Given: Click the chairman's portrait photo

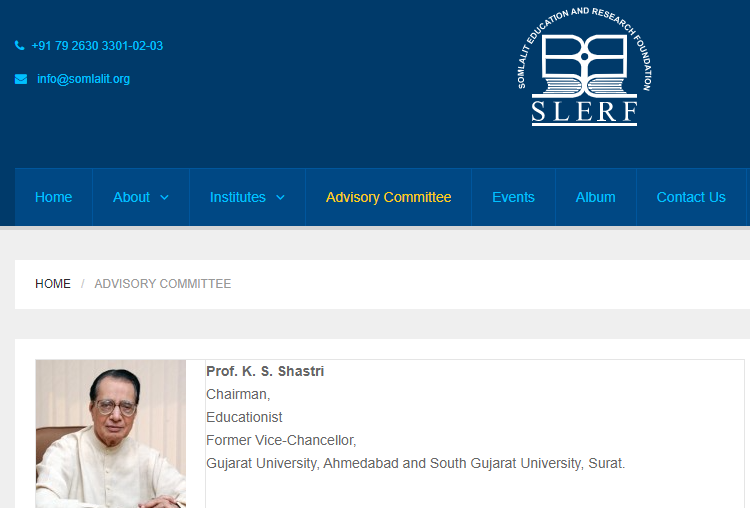Looking at the screenshot, I should 111,434.
